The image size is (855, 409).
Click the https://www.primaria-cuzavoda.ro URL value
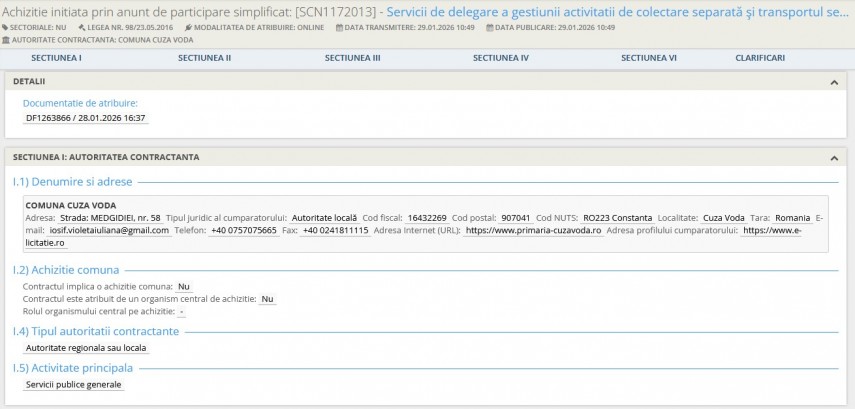coord(533,230)
